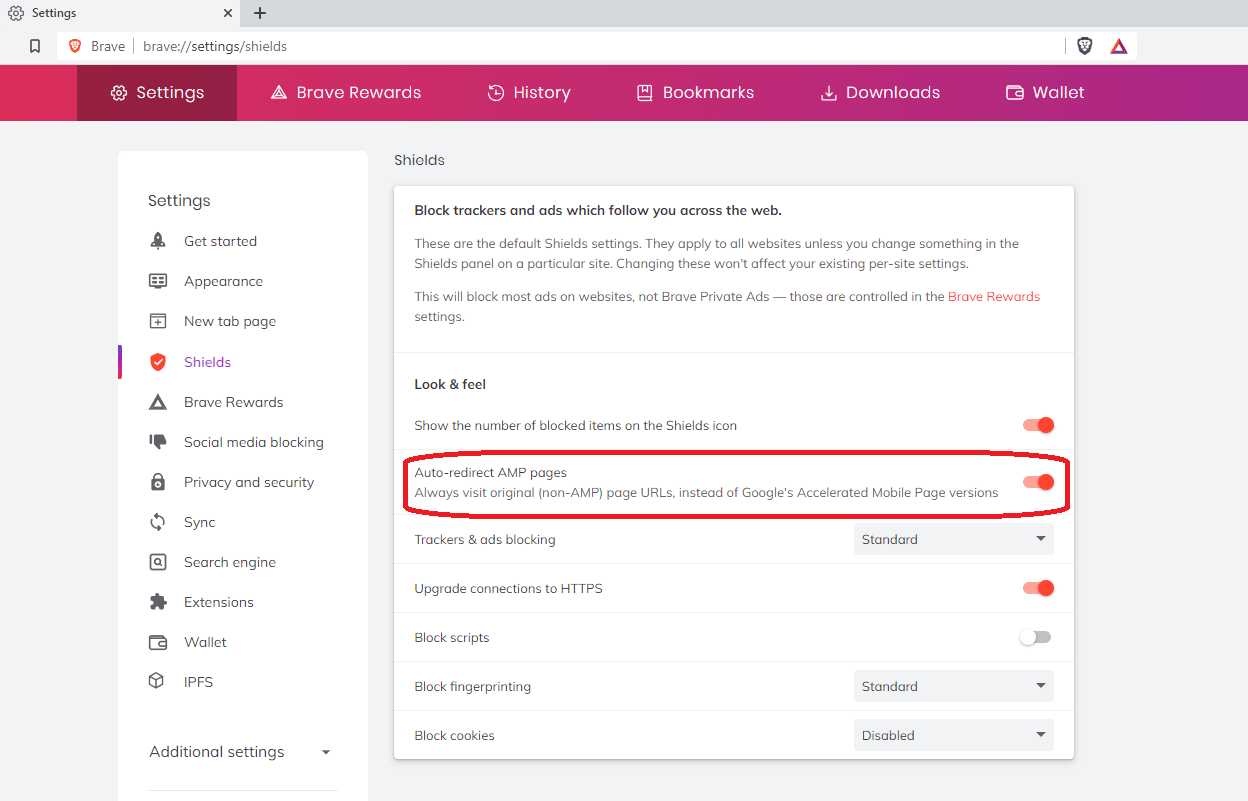The width and height of the screenshot is (1248, 801).
Task: Click the Search engine magnifier icon
Action: [157, 562]
